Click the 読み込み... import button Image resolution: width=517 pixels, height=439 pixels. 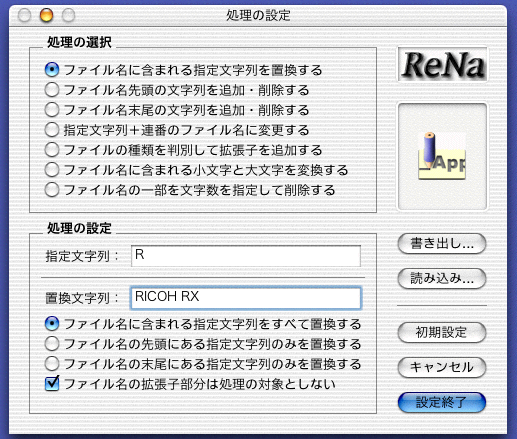(x=442, y=278)
